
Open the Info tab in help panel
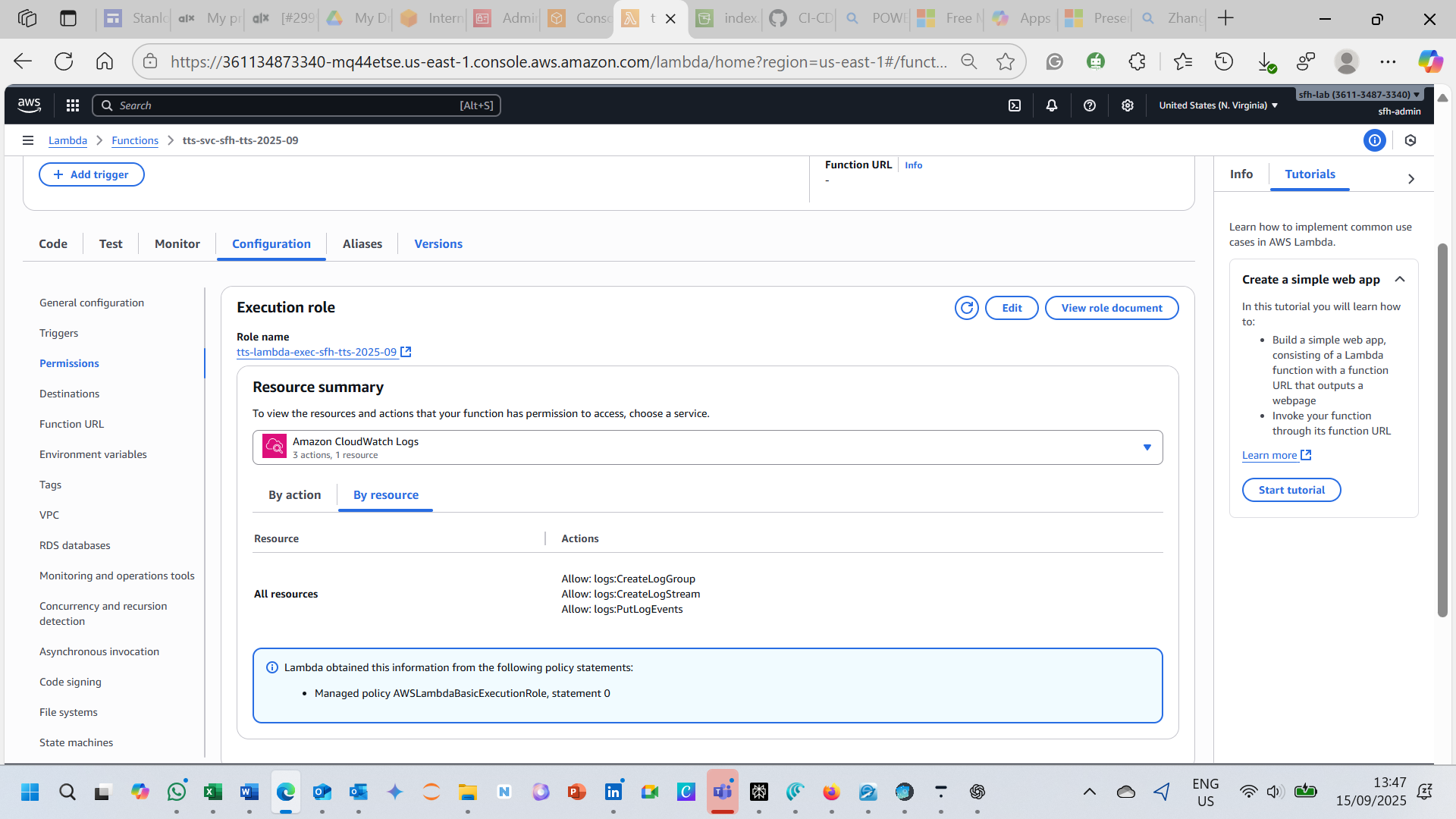pyautogui.click(x=1241, y=174)
